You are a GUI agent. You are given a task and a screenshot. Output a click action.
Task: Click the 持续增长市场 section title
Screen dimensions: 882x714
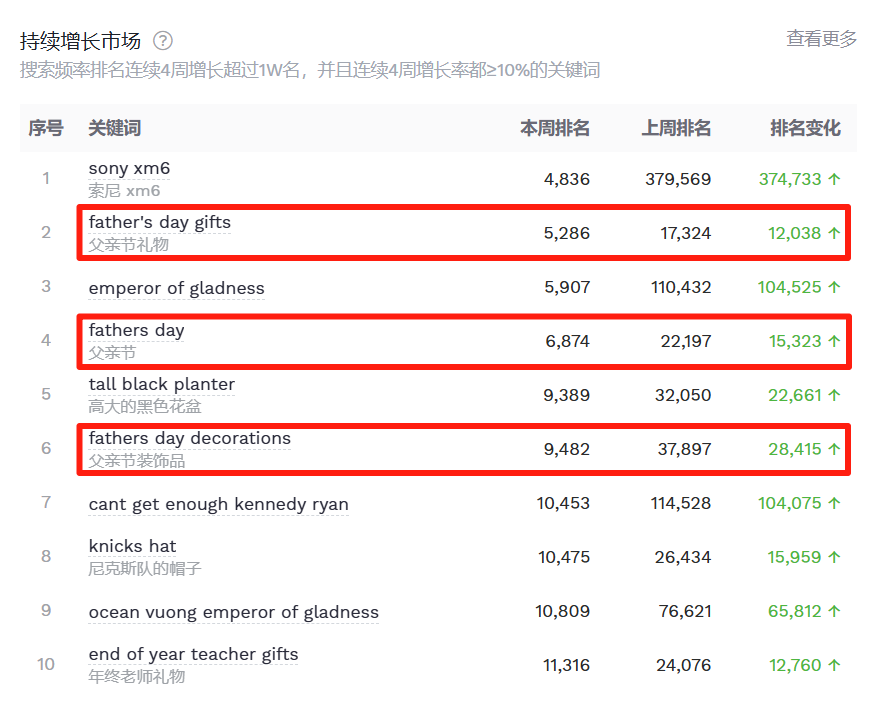tap(80, 41)
